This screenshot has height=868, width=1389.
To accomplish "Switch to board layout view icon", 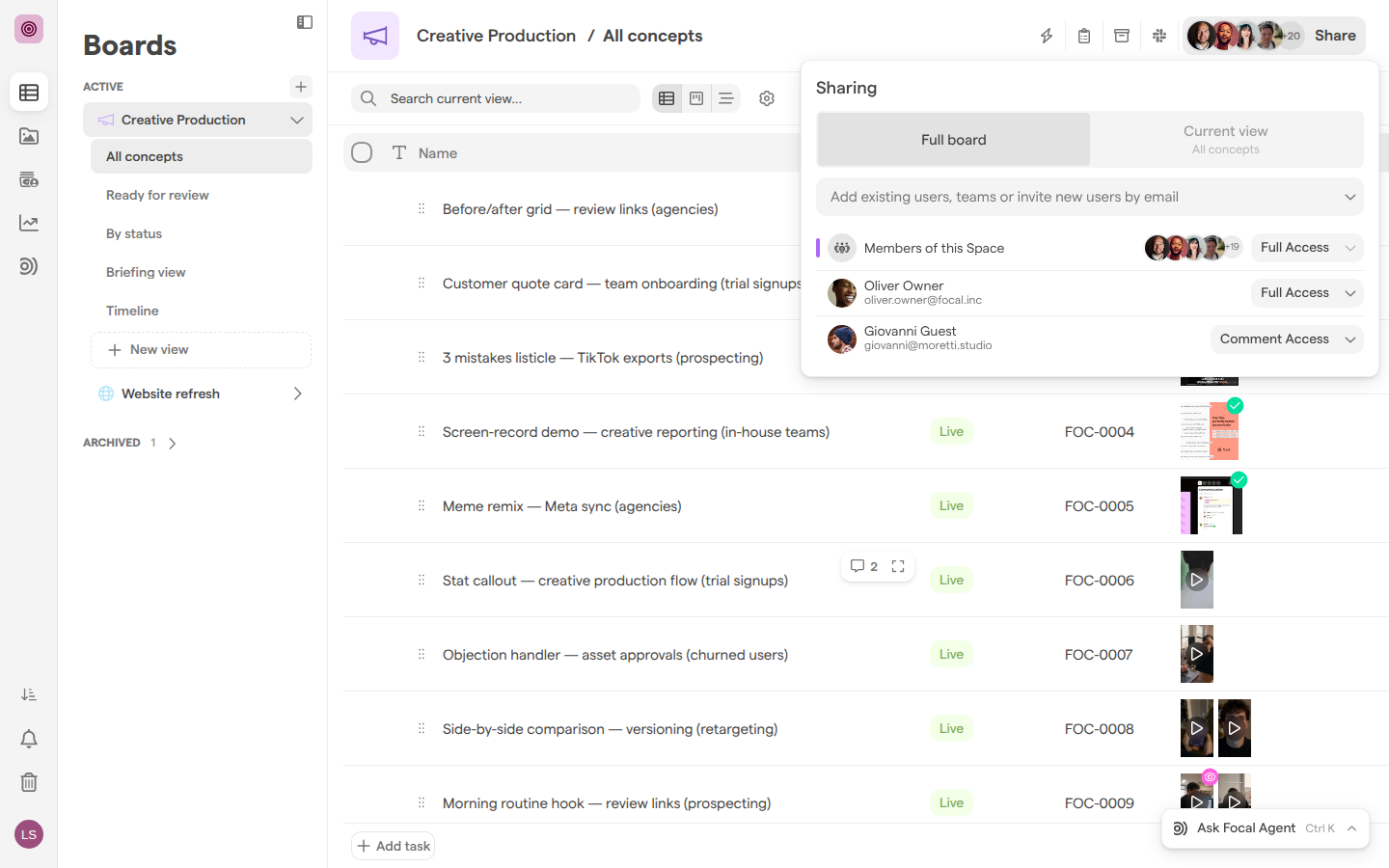I will coord(696,98).
